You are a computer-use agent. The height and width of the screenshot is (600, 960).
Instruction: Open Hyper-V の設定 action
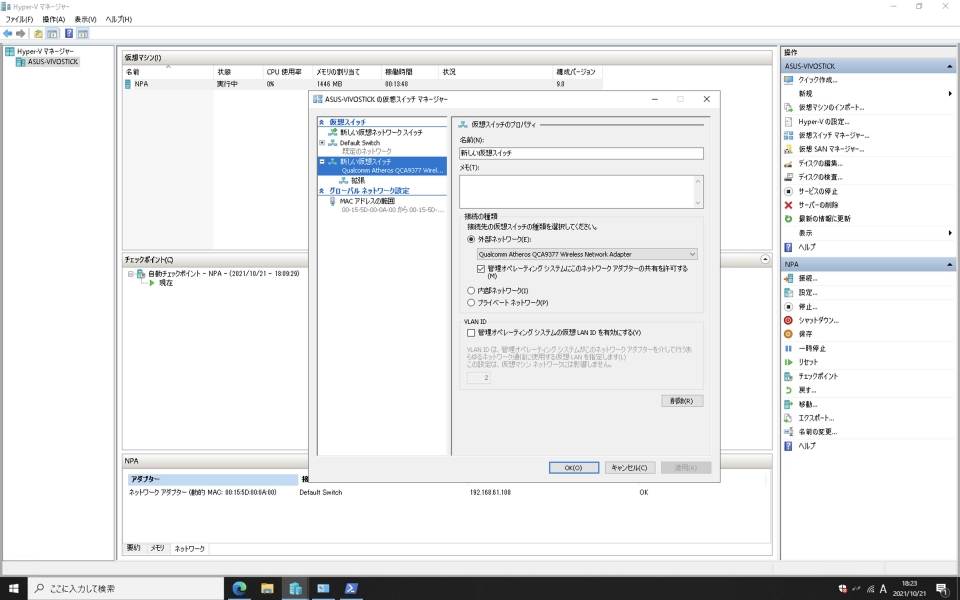(823, 121)
